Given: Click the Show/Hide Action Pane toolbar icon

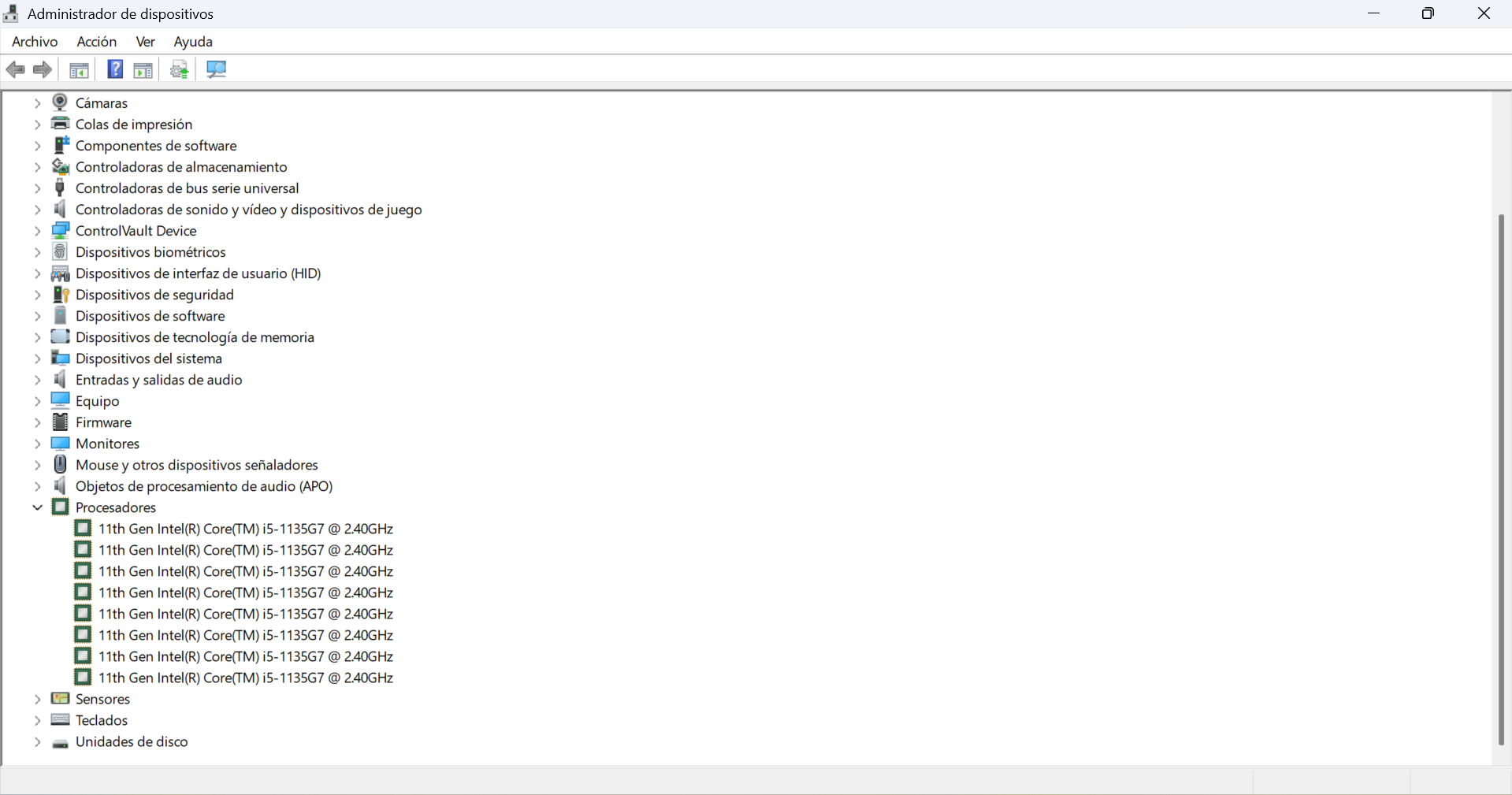Looking at the screenshot, I should [143, 70].
